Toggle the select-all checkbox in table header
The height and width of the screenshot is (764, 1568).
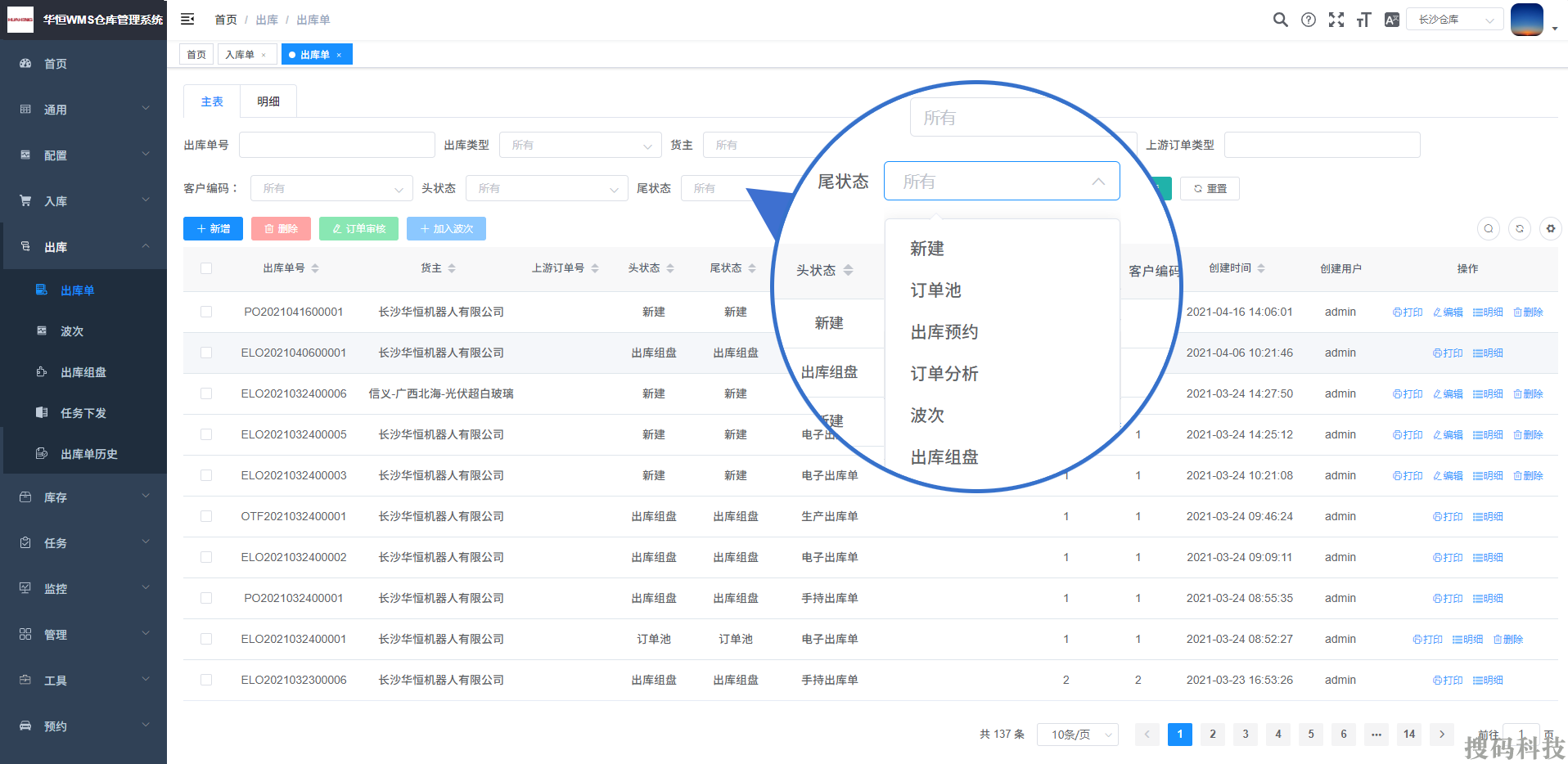click(x=206, y=268)
